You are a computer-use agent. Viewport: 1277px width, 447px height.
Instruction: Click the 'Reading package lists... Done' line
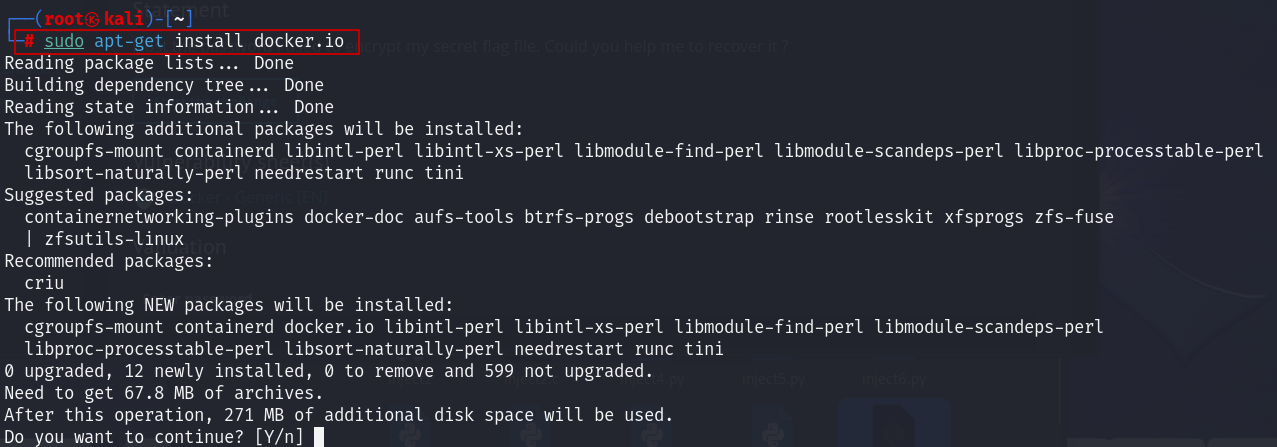(149, 63)
